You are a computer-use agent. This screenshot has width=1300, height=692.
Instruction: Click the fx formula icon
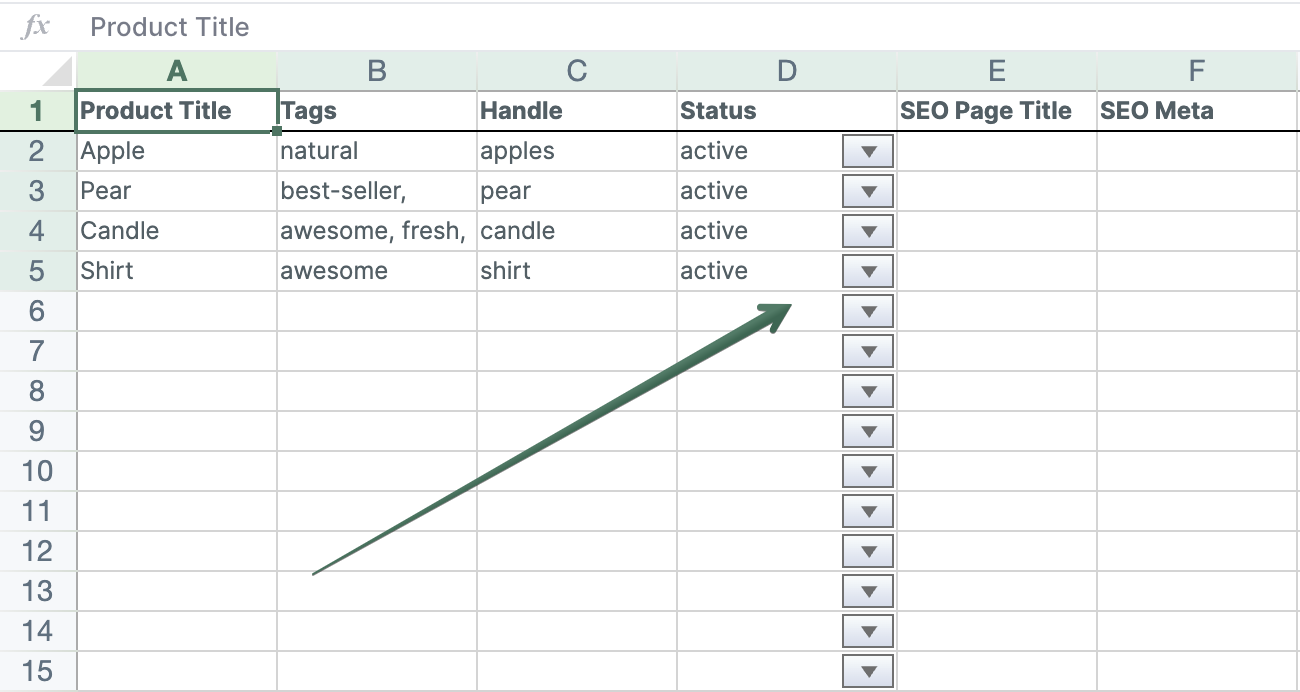(36, 27)
